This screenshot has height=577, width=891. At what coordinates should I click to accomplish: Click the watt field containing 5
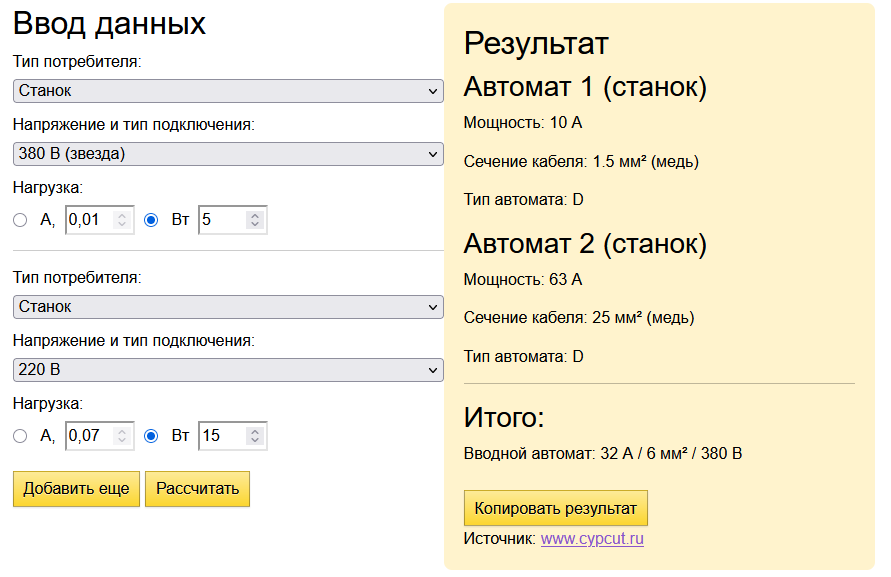232,220
